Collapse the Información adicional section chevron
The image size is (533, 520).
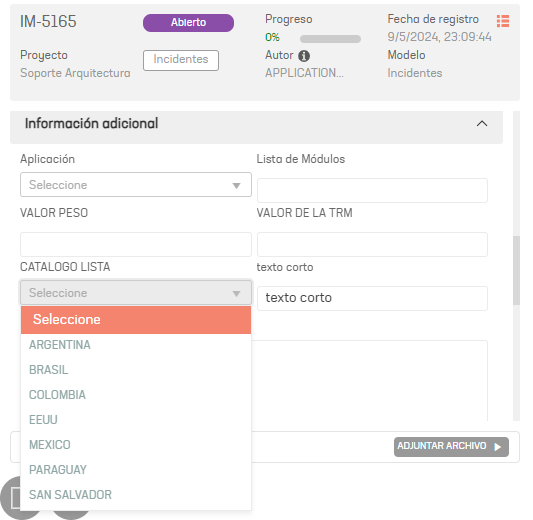pyautogui.click(x=482, y=124)
